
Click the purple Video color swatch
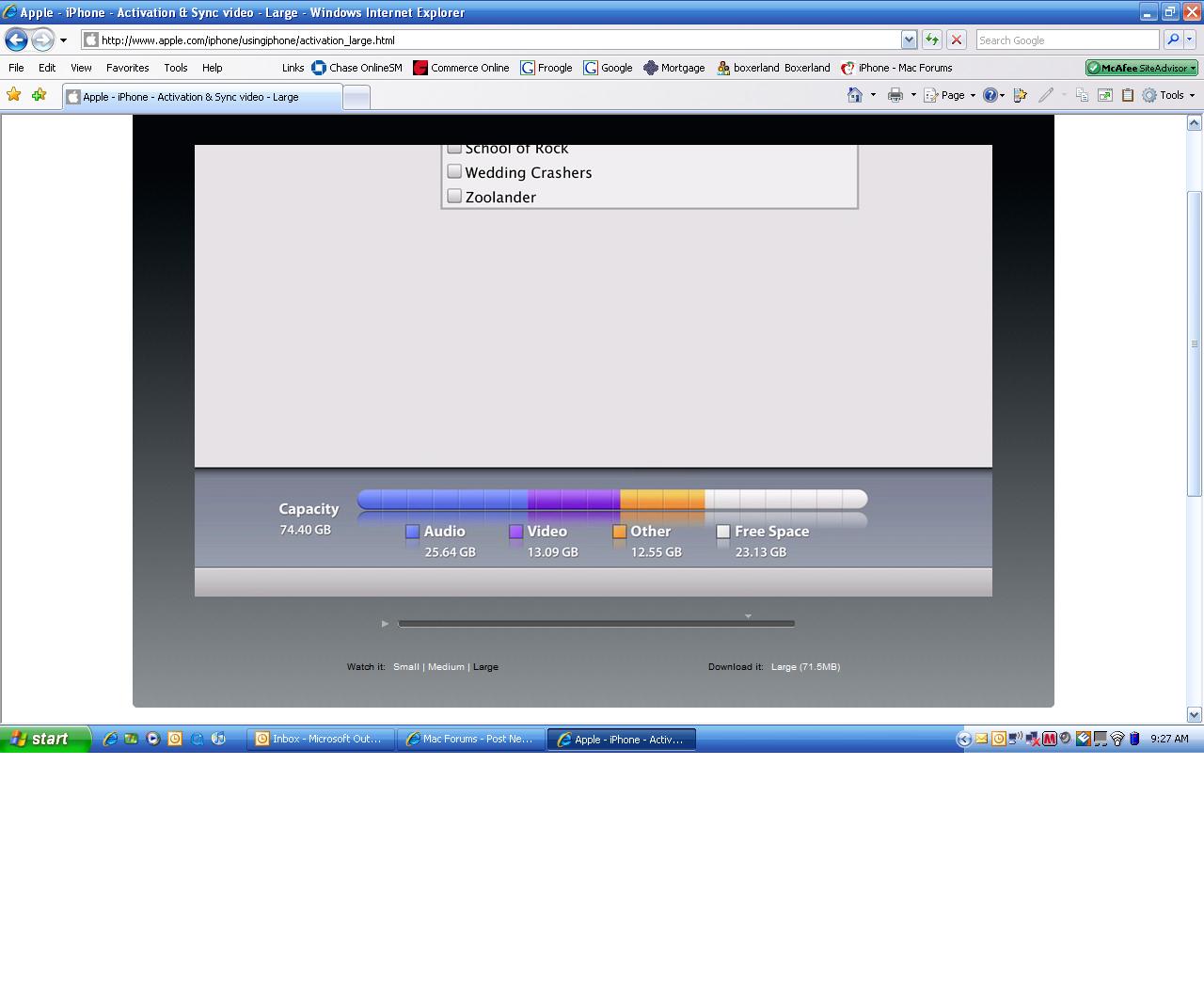pyautogui.click(x=515, y=532)
